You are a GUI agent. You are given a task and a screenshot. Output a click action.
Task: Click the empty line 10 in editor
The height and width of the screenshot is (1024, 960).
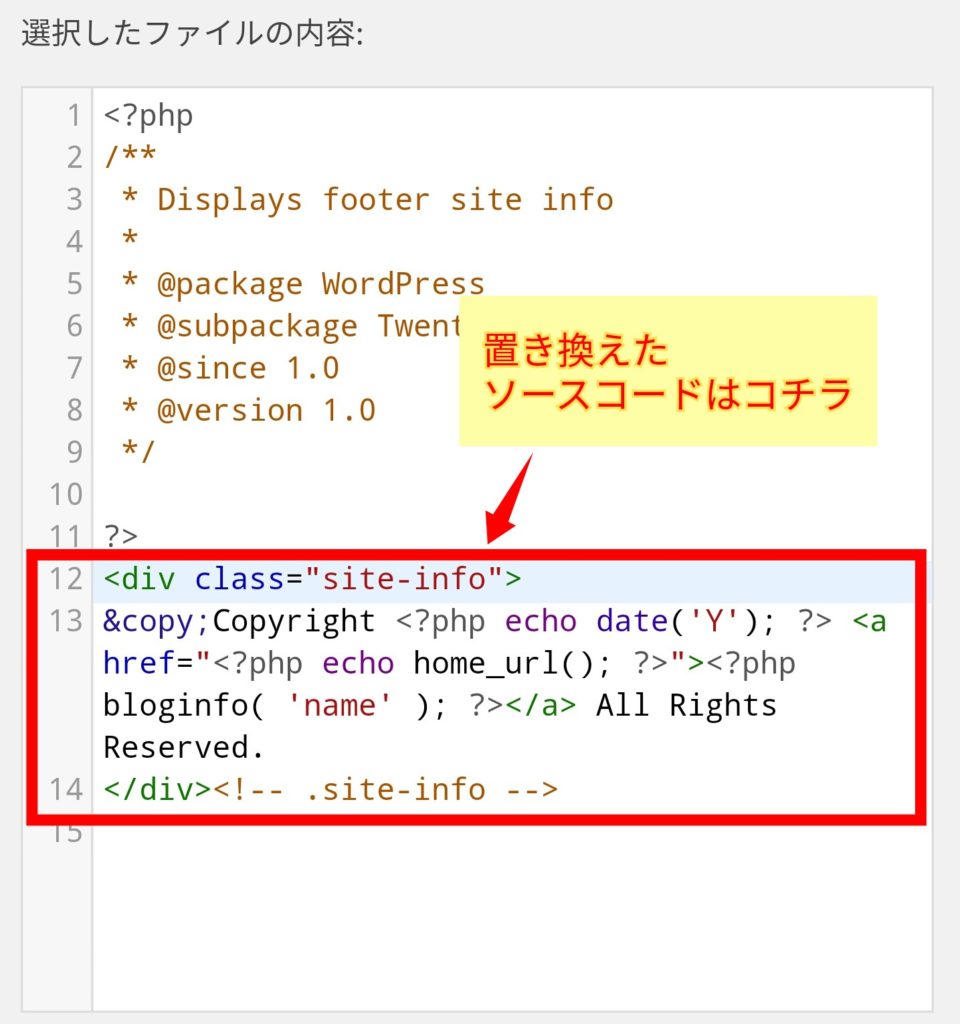pos(512,494)
